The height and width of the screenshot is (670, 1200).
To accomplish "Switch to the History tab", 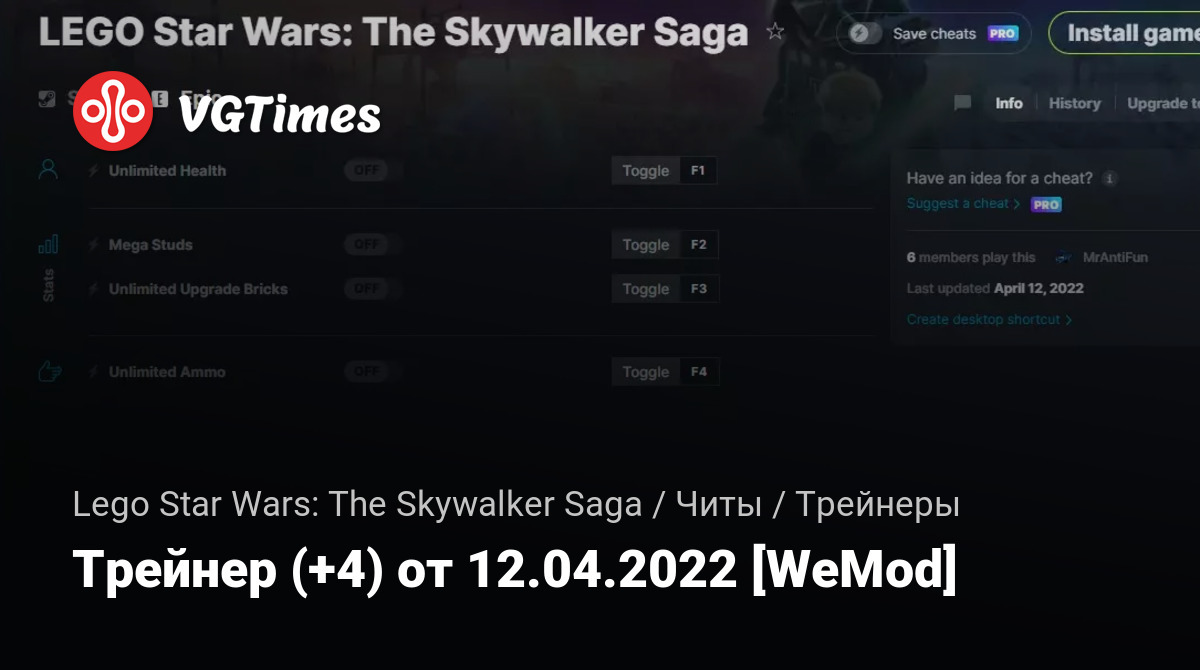I will click(1075, 103).
